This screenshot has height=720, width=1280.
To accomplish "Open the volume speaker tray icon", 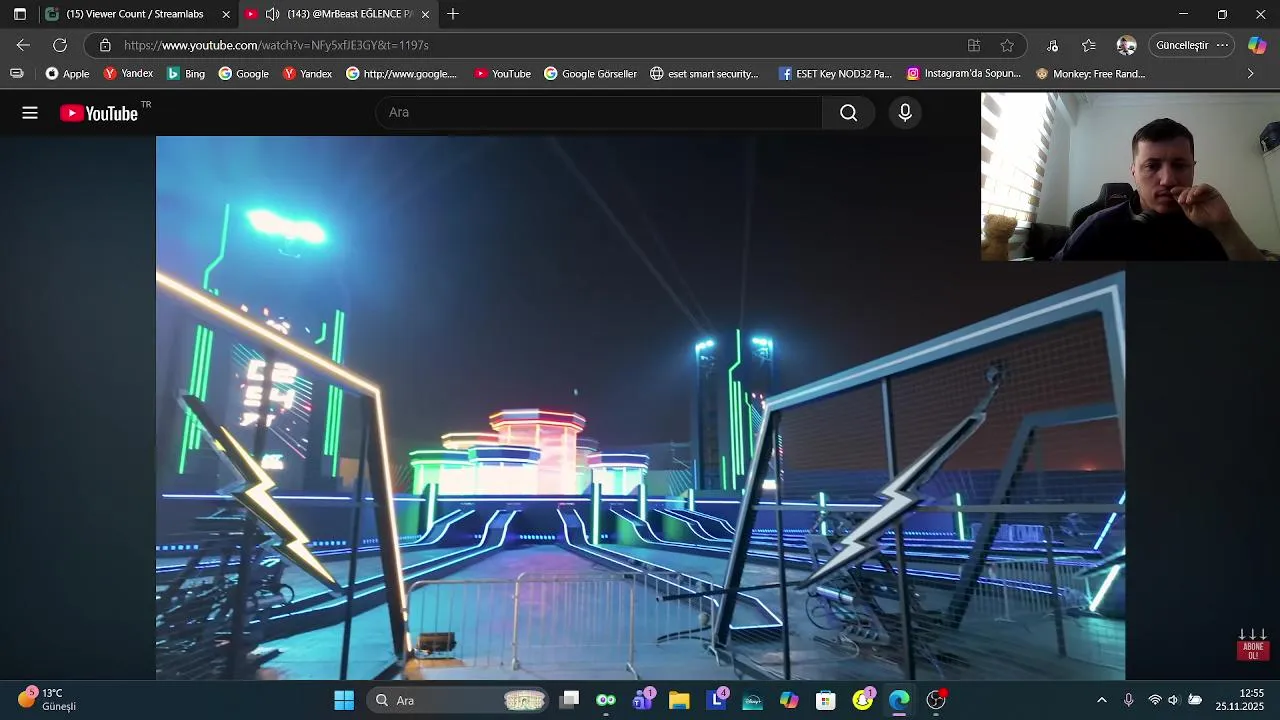I will 1174,700.
